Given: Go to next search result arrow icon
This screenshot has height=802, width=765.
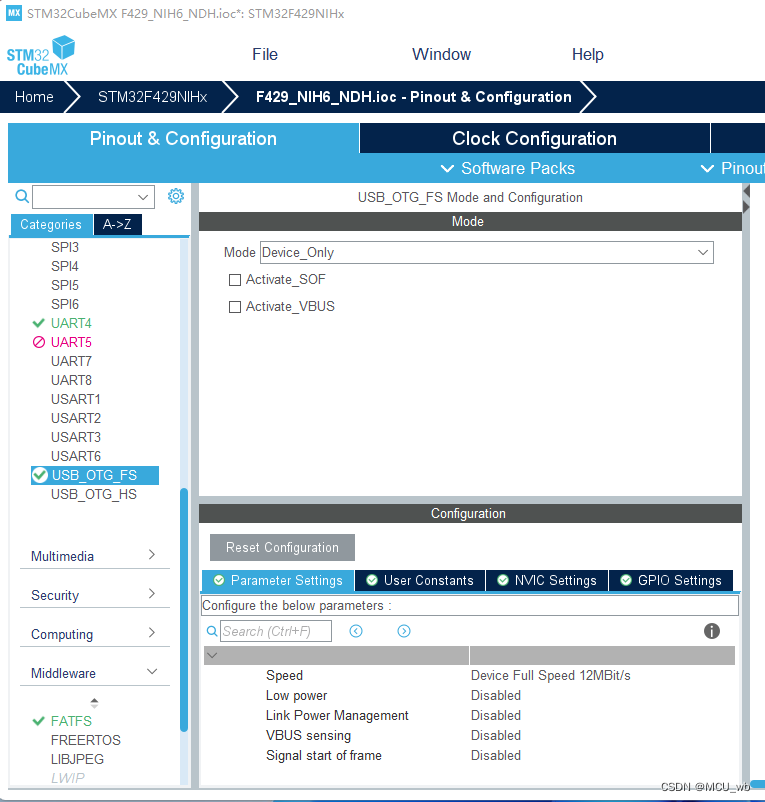Looking at the screenshot, I should (x=403, y=631).
